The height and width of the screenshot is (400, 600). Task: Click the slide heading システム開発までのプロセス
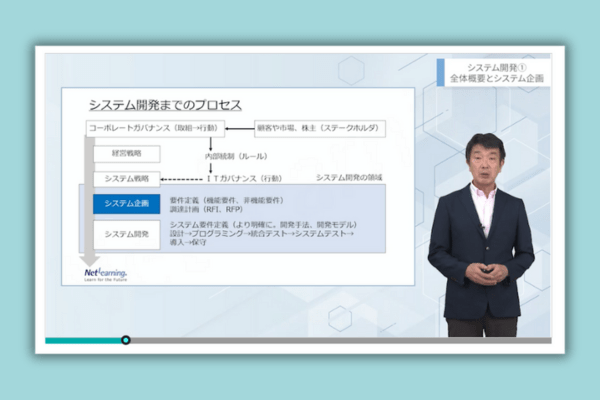[165, 105]
